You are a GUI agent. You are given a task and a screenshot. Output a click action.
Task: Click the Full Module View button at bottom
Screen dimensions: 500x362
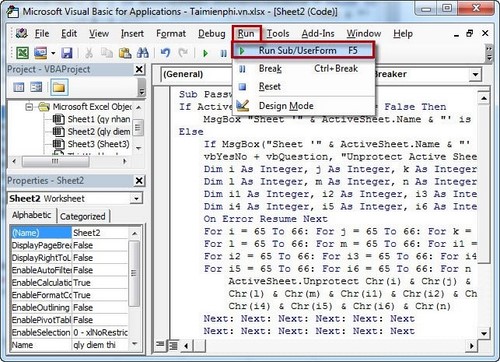pos(173,346)
